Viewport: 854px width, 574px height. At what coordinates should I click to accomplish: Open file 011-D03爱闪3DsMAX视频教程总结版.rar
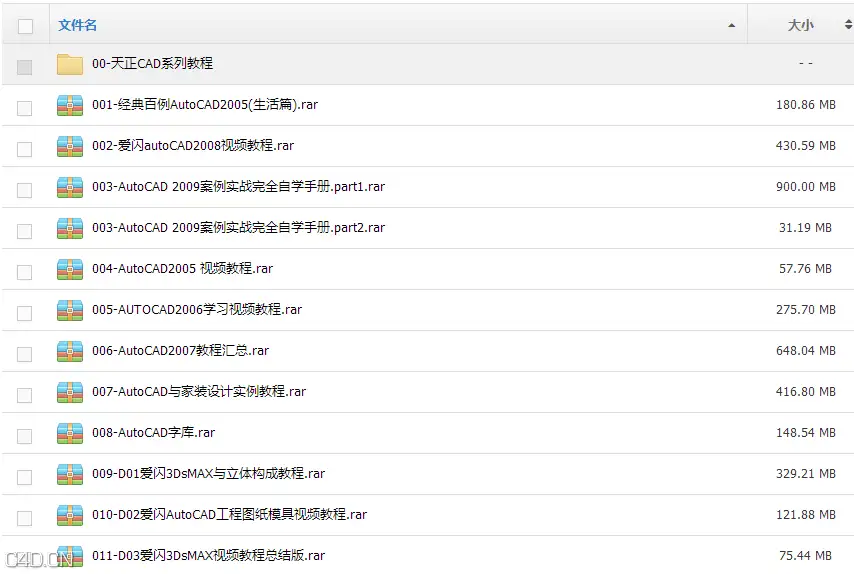(x=209, y=555)
